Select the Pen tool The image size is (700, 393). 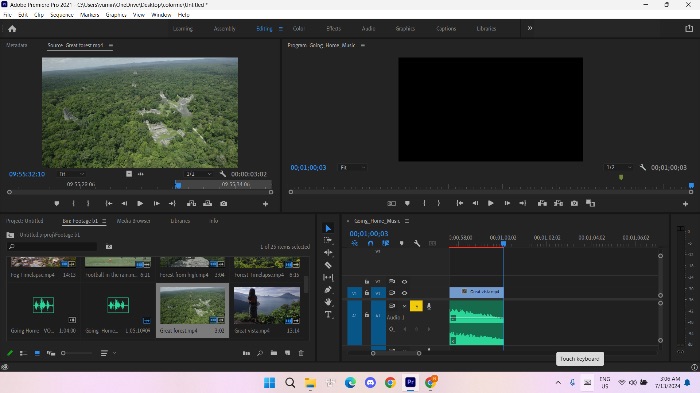pyautogui.click(x=328, y=290)
